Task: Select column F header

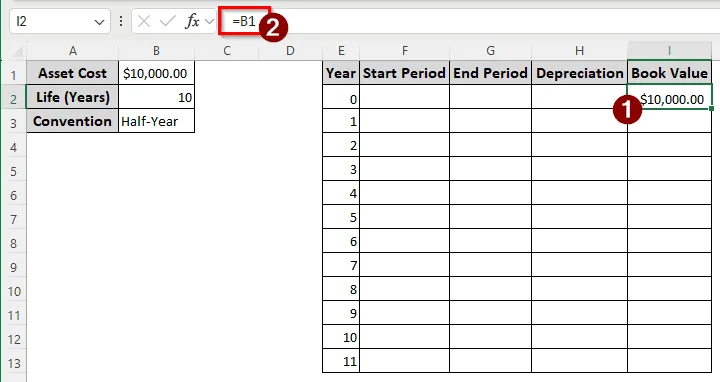Action: click(405, 51)
